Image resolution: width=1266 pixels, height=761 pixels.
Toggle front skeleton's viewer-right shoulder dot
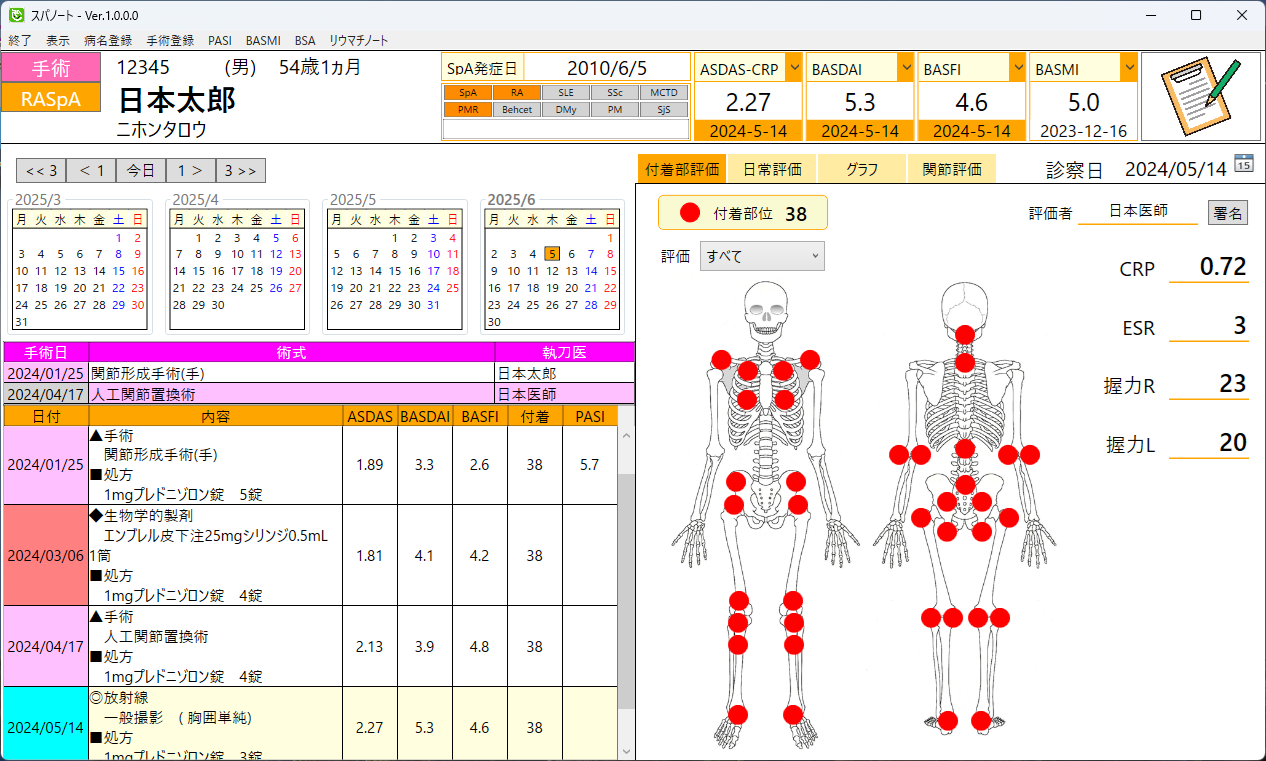pos(810,360)
